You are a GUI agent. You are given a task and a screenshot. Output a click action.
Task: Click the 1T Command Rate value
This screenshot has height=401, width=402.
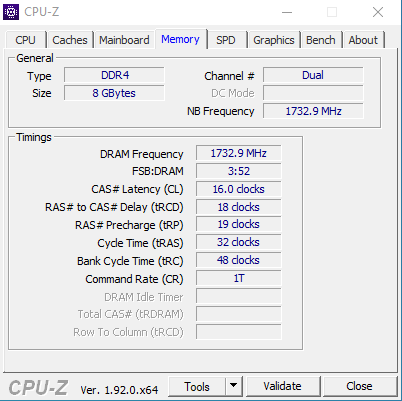coord(239,278)
